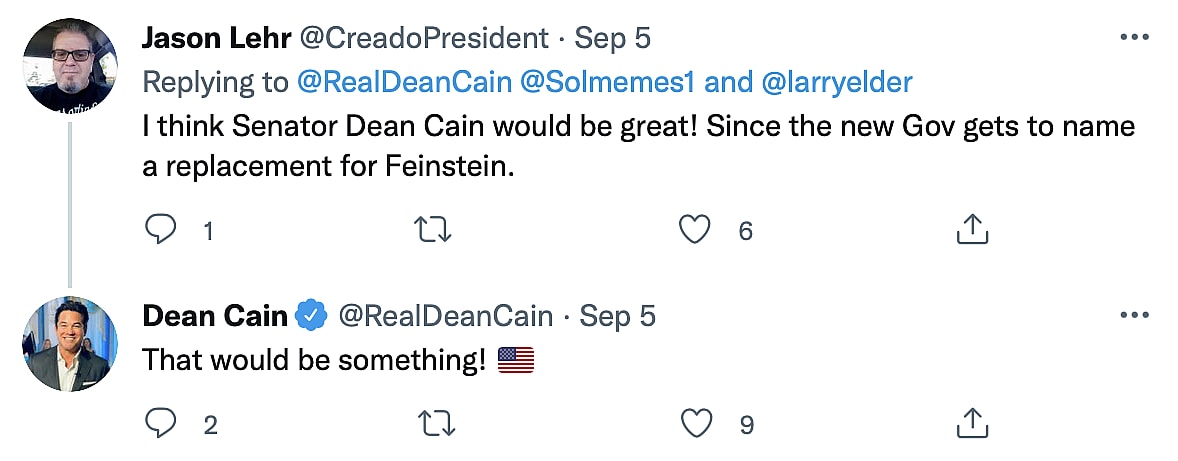Click Dean Cain's display name
Viewport: 1178px width, 461px height.
(x=214, y=316)
